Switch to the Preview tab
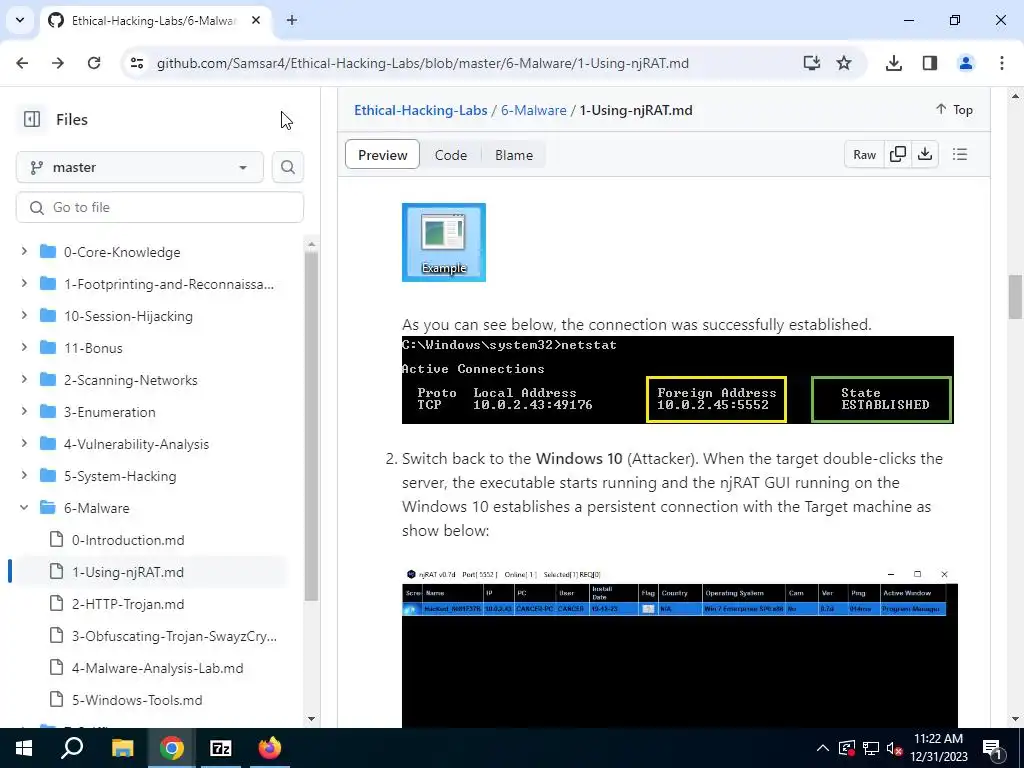Viewport: 1024px width, 768px height. [x=382, y=155]
